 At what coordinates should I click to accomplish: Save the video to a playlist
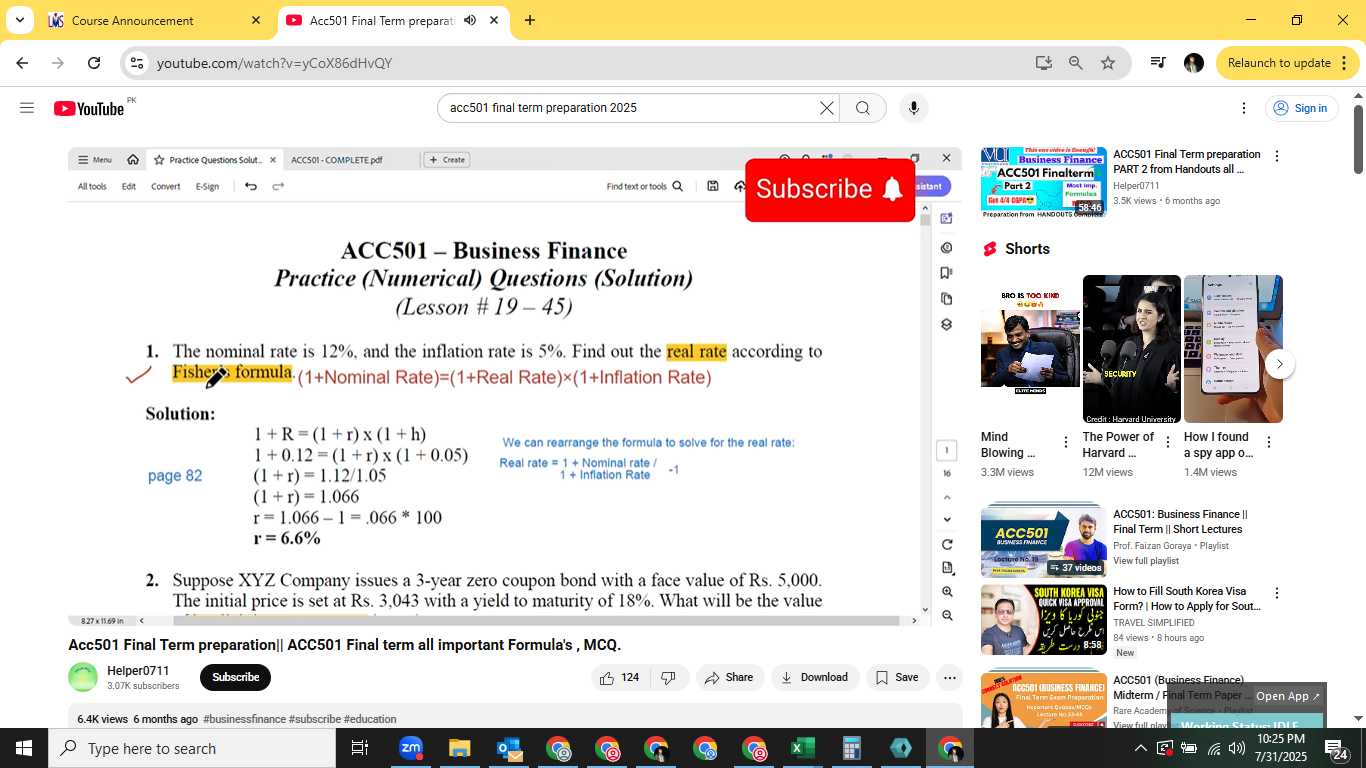click(897, 677)
